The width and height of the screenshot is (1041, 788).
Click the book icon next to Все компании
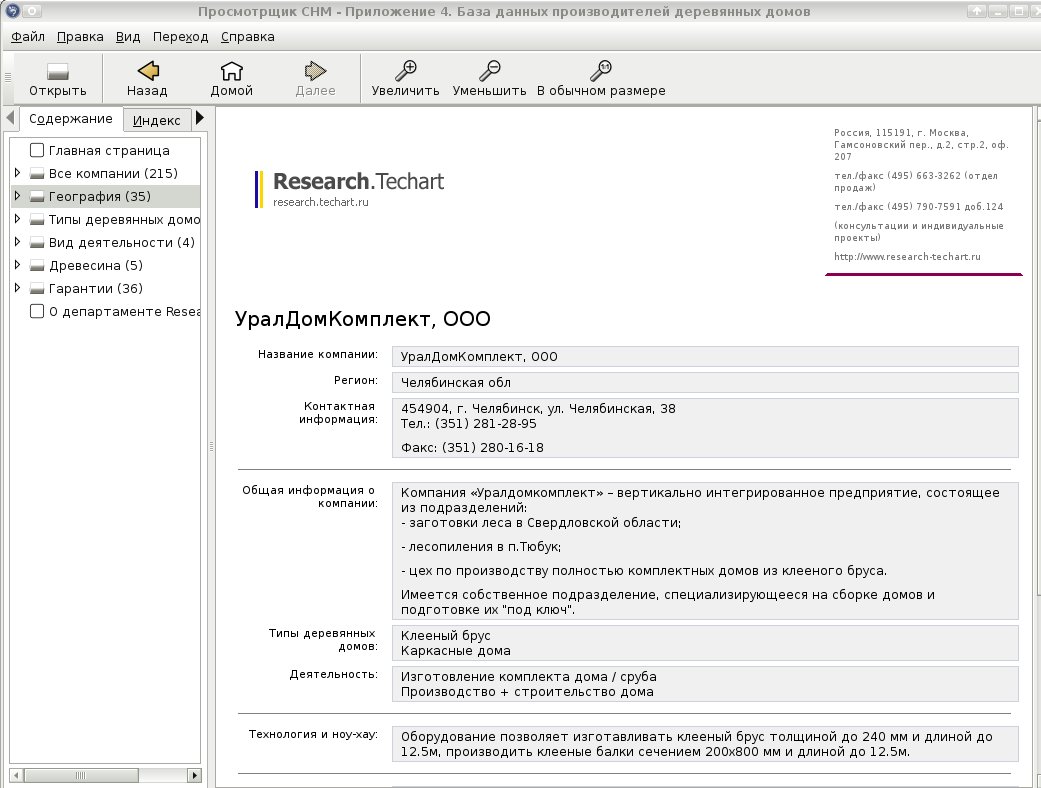coord(37,174)
